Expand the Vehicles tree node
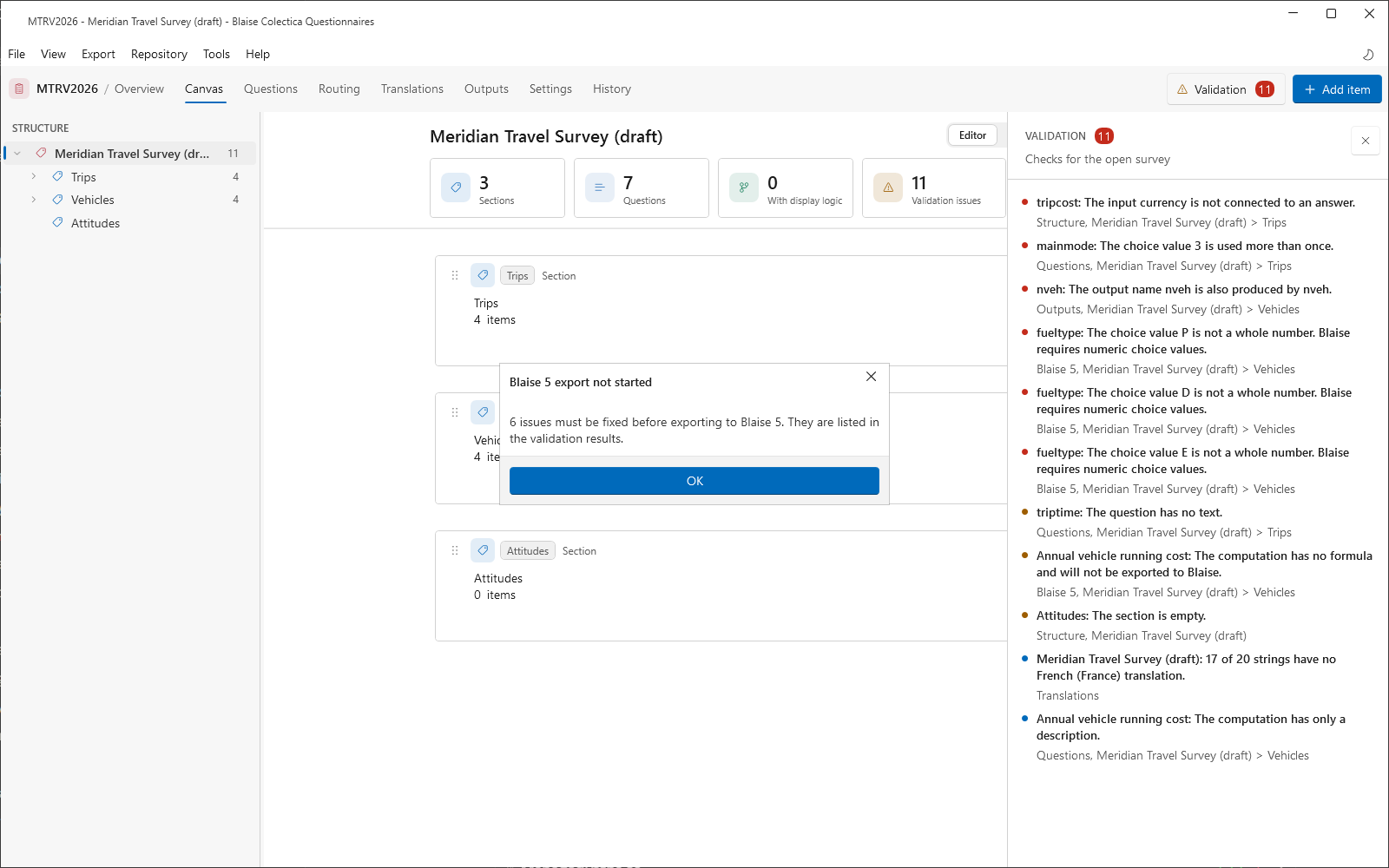The width and height of the screenshot is (1389, 868). 34,200
